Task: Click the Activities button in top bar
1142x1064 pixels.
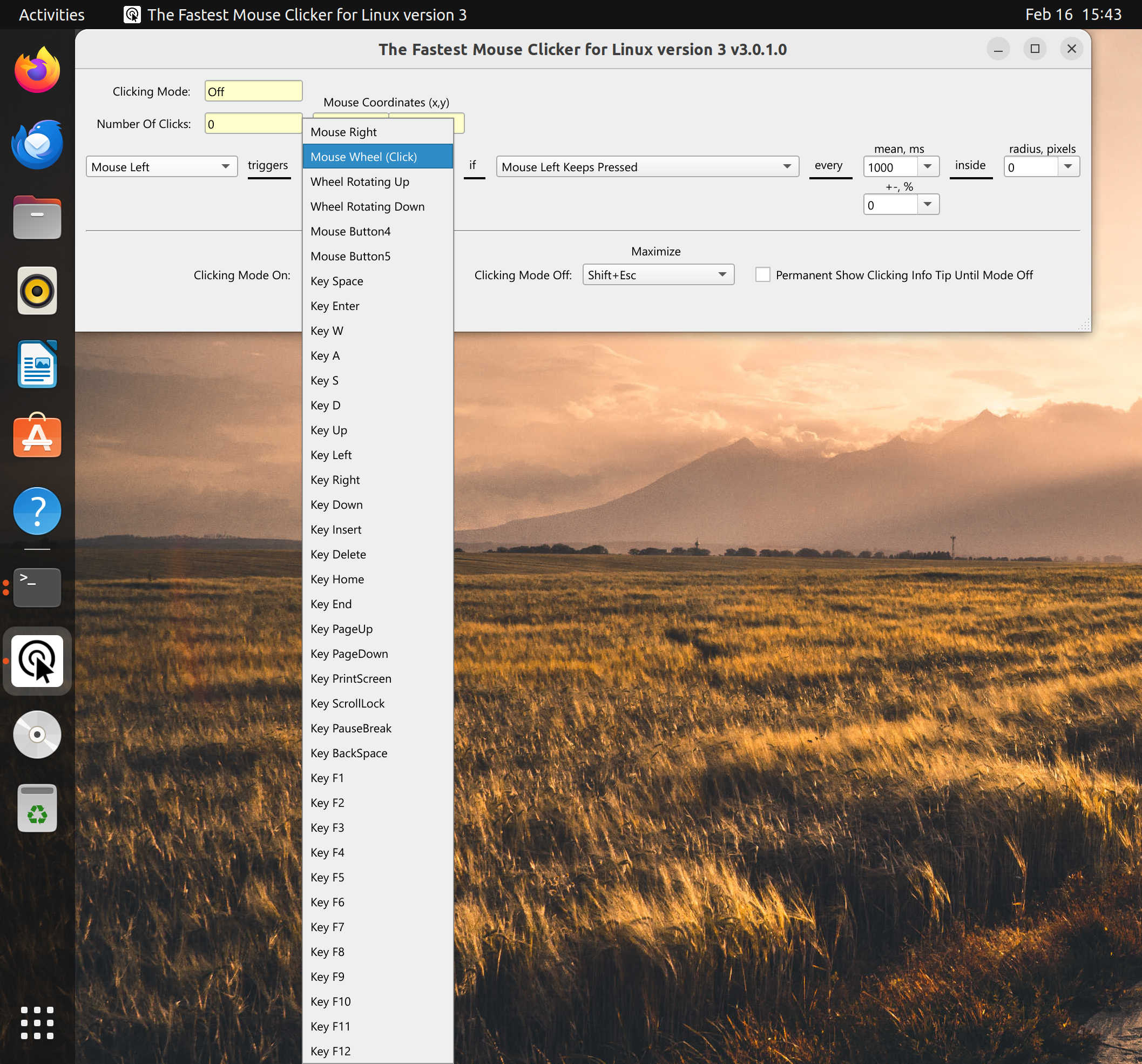Action: [51, 15]
